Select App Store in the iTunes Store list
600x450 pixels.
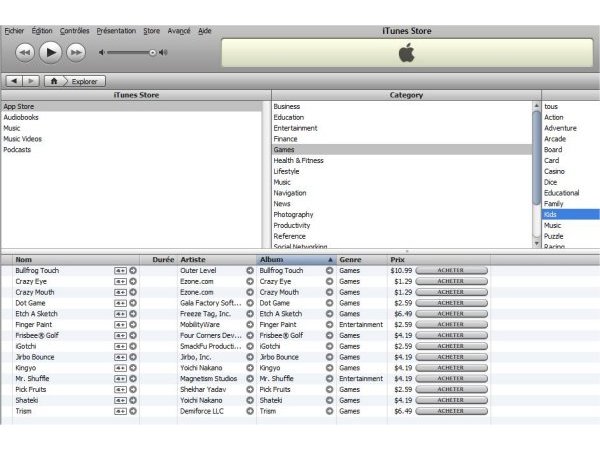click(132, 106)
